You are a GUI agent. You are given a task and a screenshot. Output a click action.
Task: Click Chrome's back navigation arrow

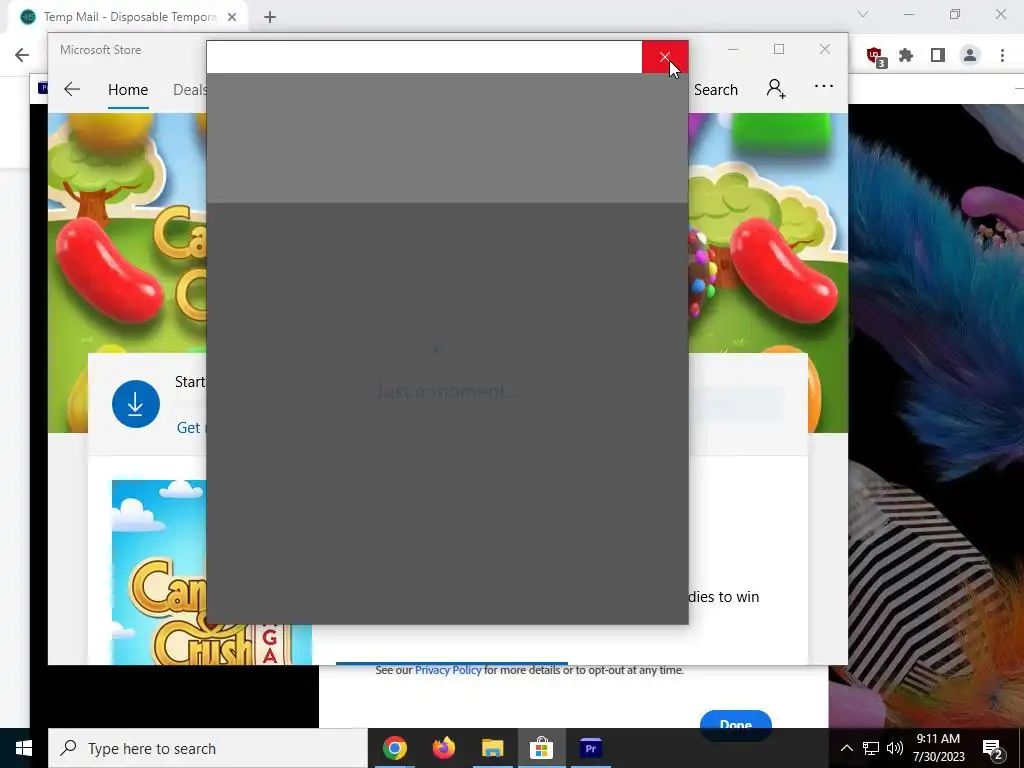point(22,55)
